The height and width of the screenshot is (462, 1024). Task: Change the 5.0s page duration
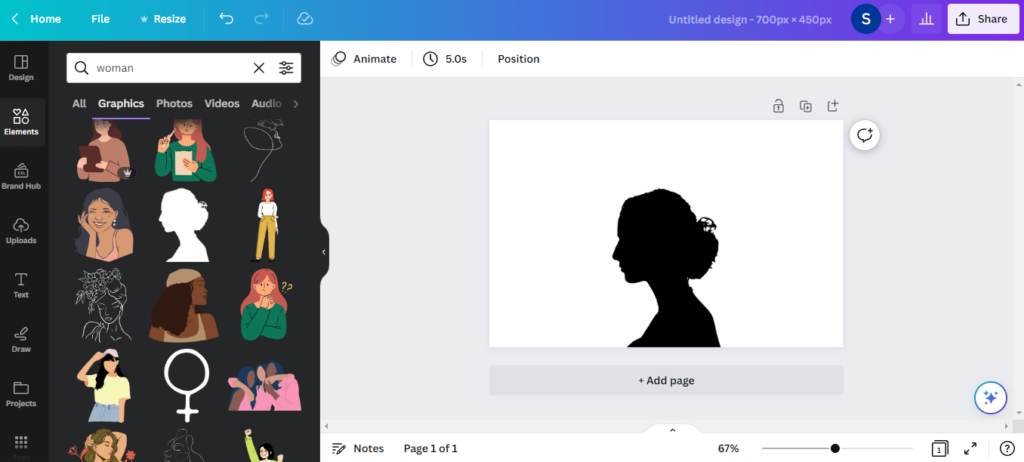tap(445, 59)
